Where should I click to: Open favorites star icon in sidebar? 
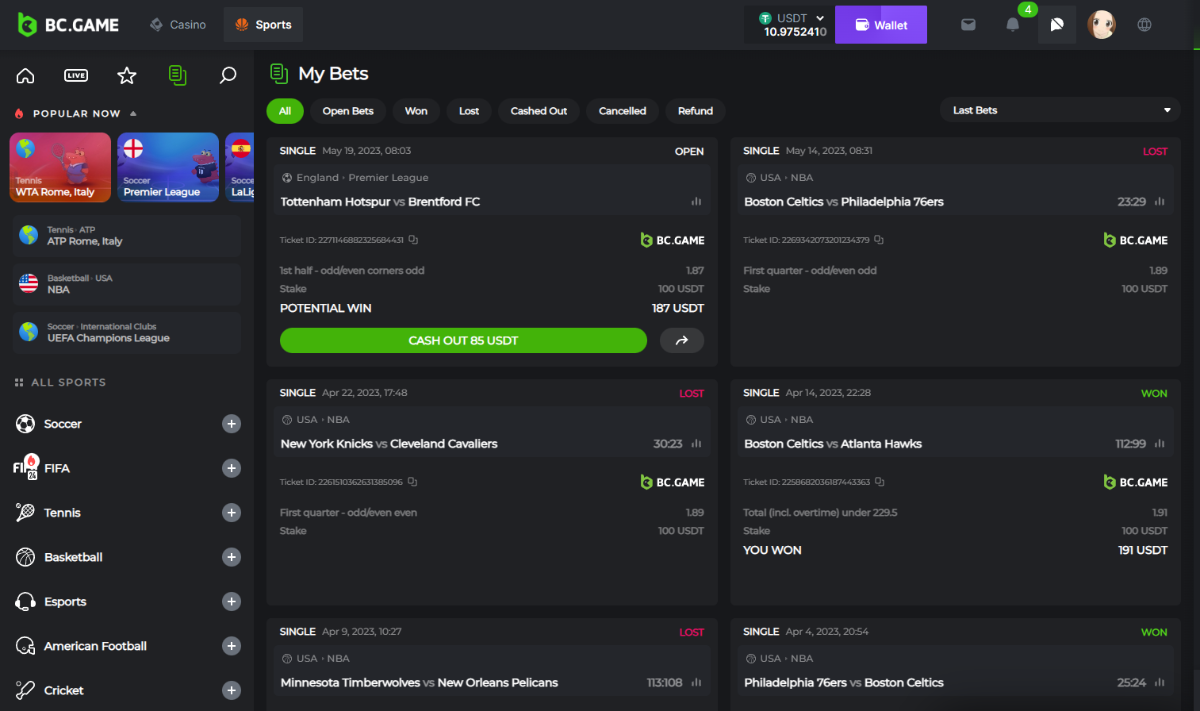[127, 76]
